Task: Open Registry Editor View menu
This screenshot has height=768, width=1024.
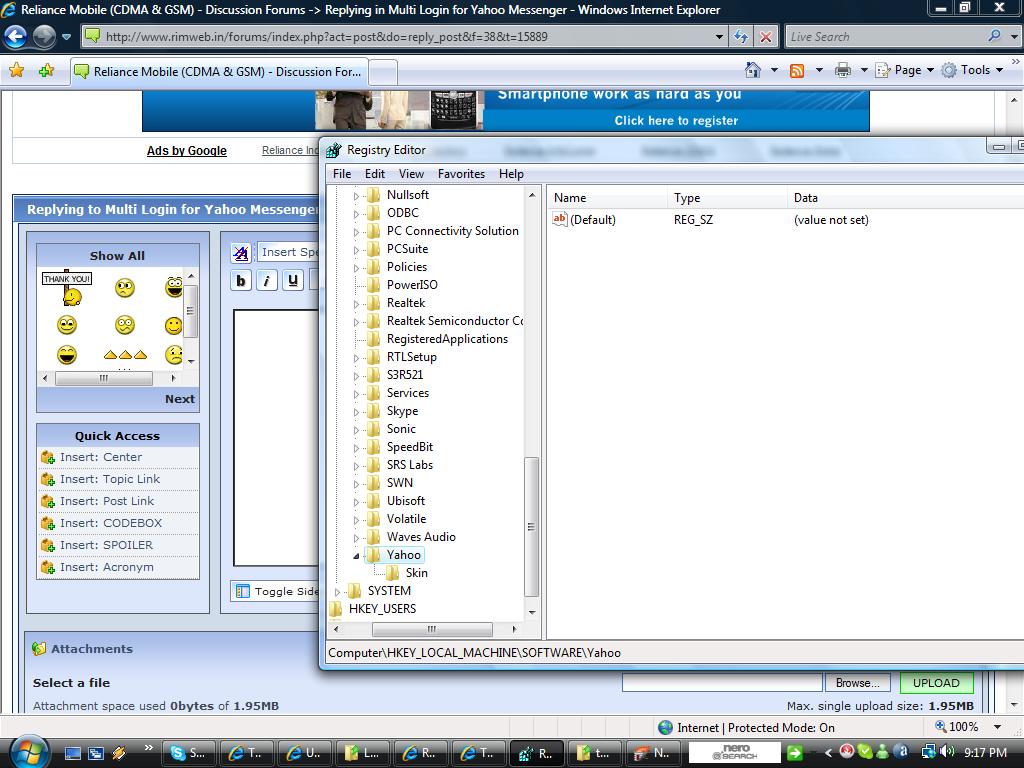Action: coord(411,174)
